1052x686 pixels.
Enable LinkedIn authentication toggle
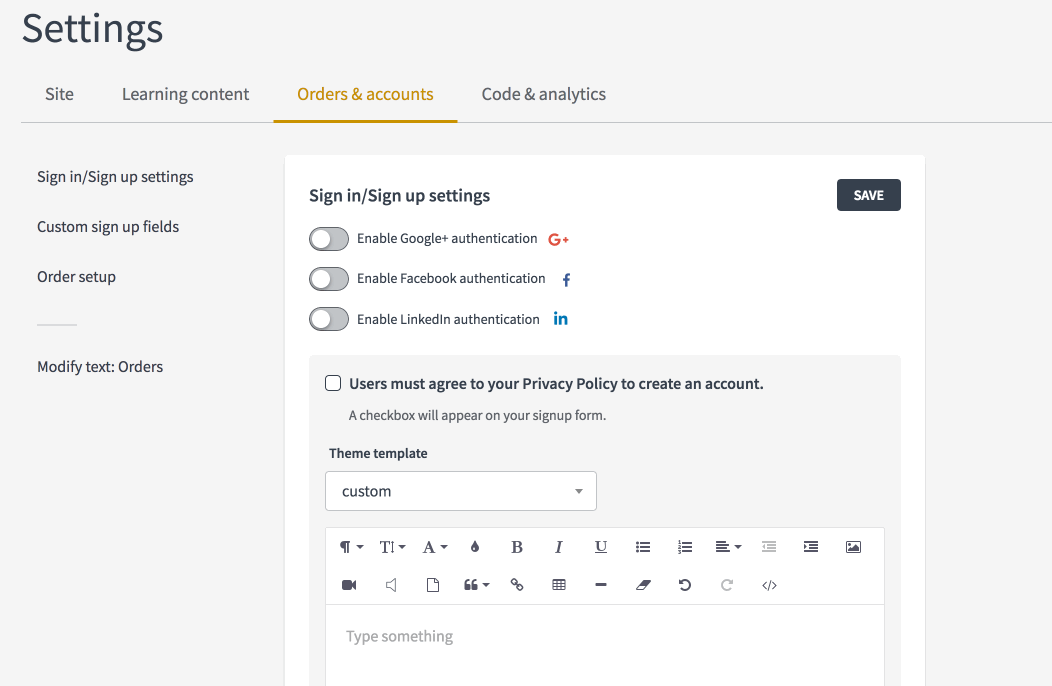pos(329,319)
